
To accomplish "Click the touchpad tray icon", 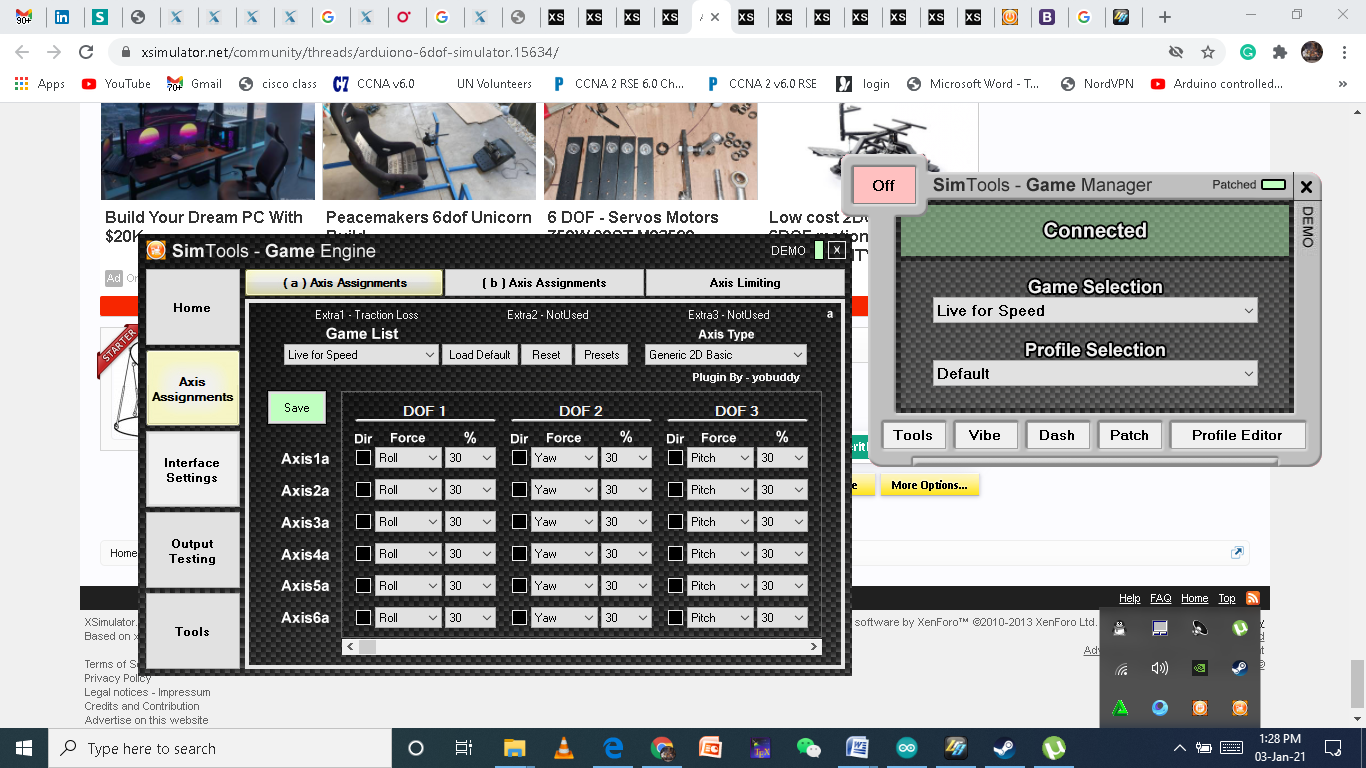I will coord(1160,628).
